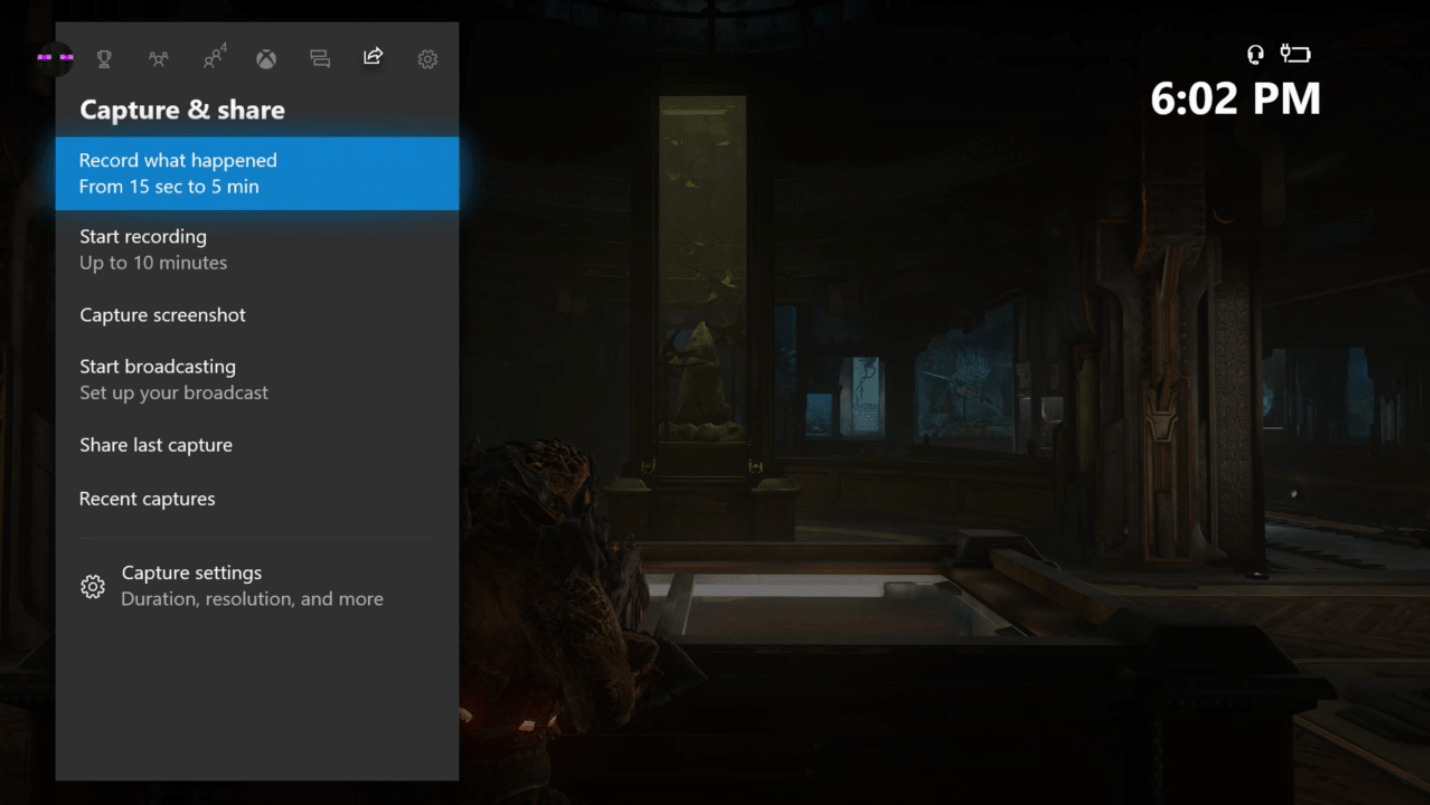Click the 6:02 PM clock
This screenshot has width=1430, height=805.
[1236, 99]
